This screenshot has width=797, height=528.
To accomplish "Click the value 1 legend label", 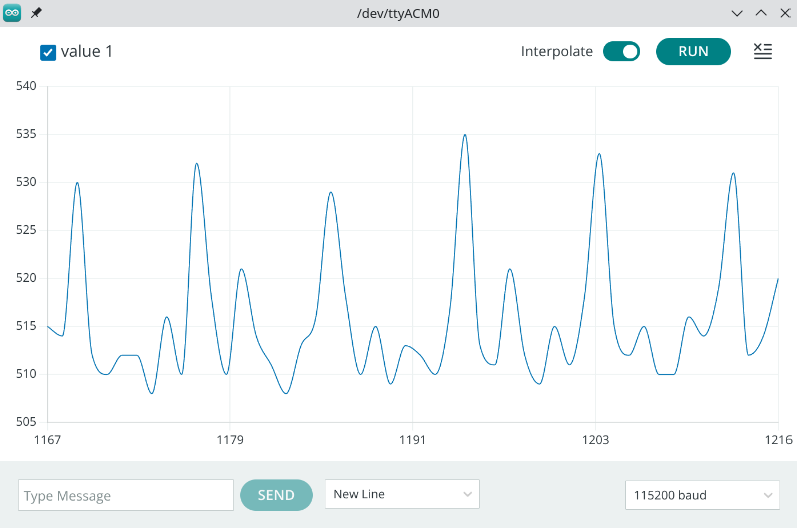I will point(86,51).
